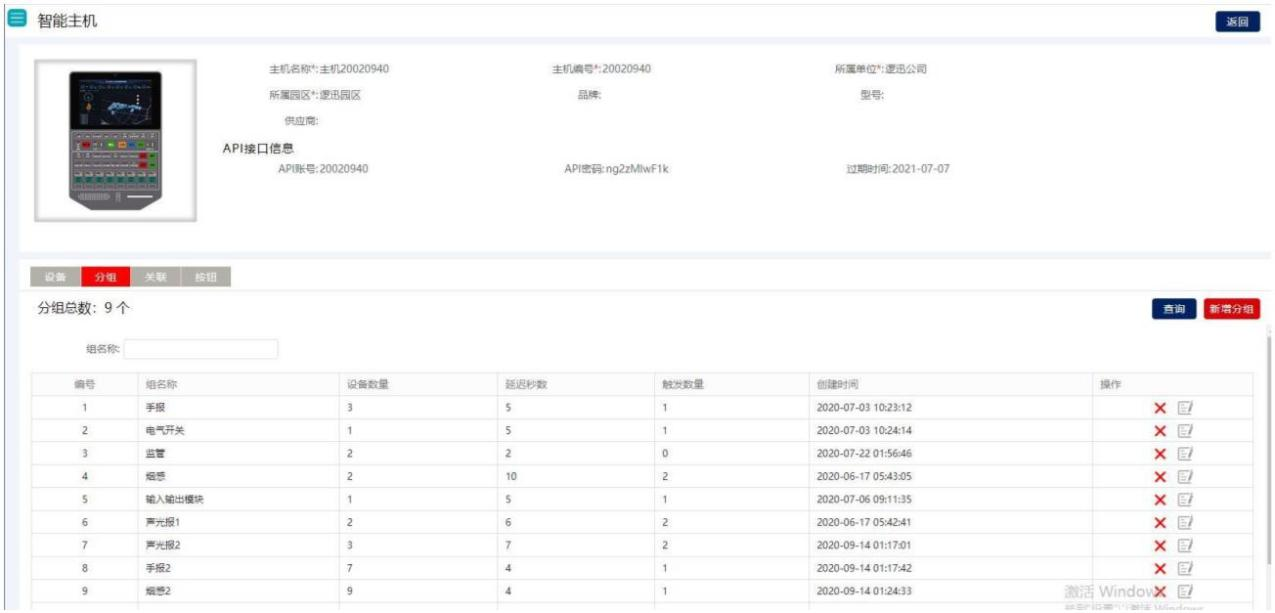The height and width of the screenshot is (613, 1275).
Task: Switch to the 设备 tab
Action: (56, 278)
